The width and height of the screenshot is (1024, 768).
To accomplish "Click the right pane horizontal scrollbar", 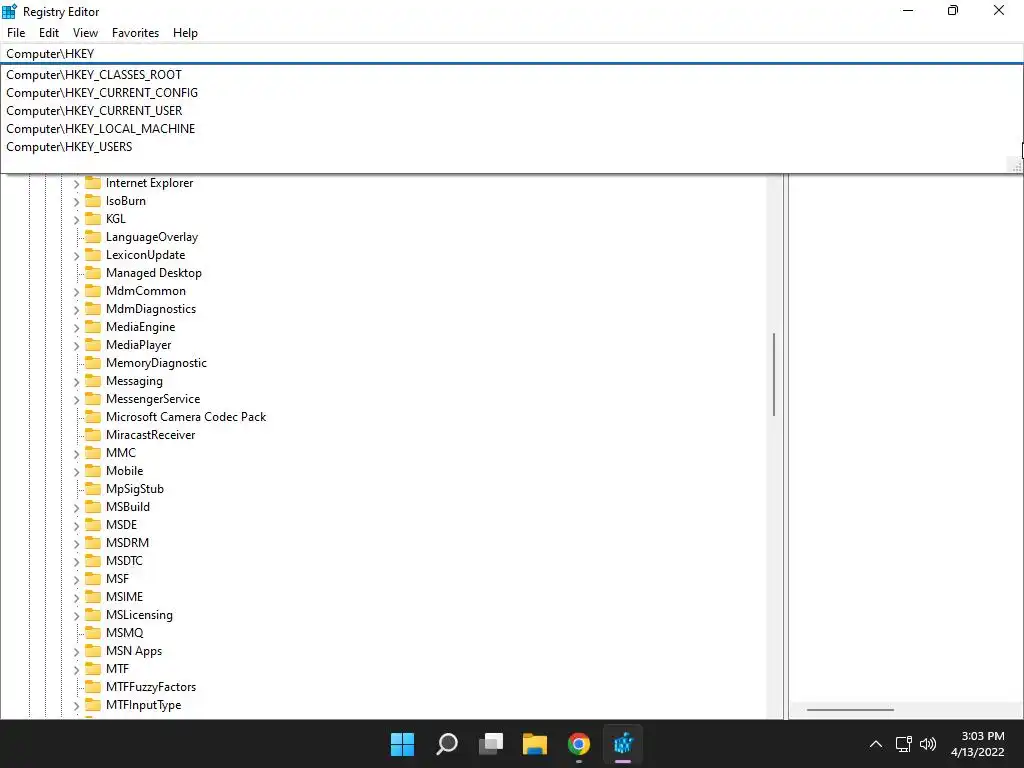I will (850, 709).
